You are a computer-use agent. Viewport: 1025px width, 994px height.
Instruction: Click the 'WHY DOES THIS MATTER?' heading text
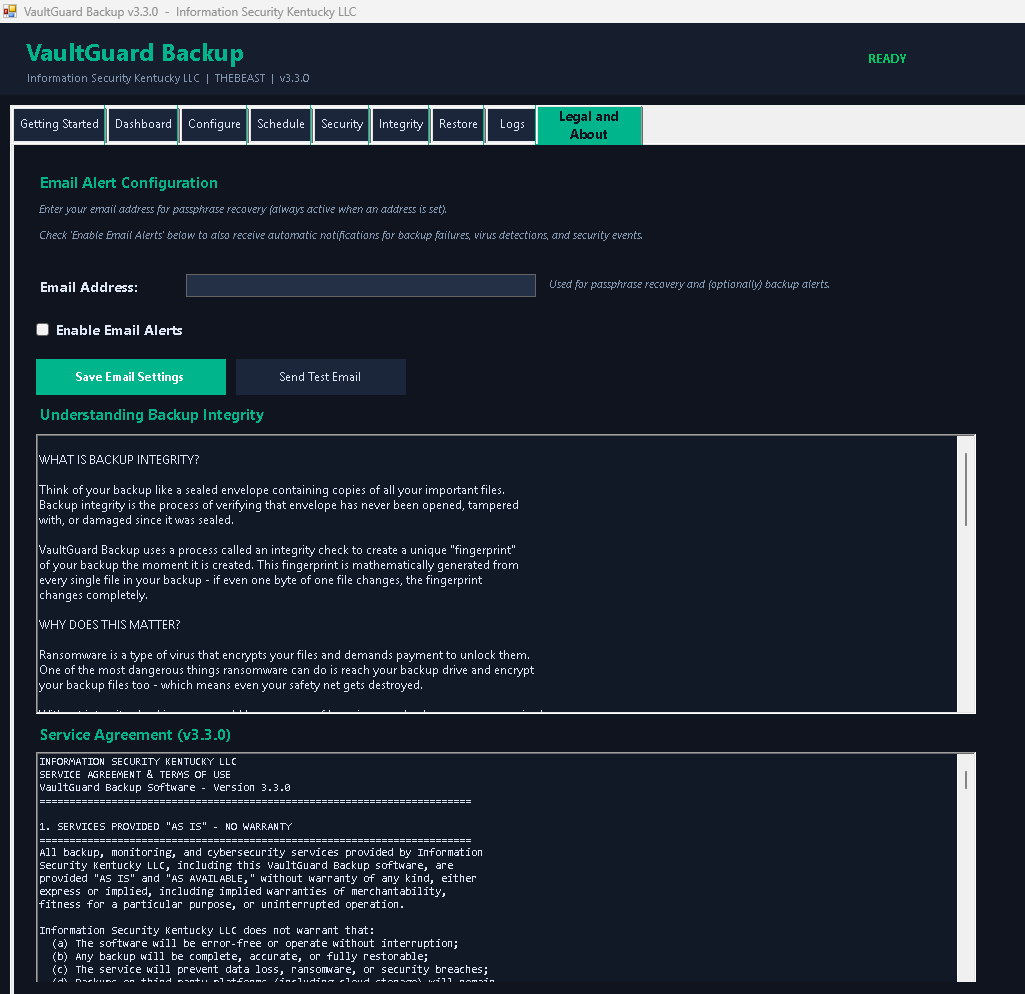click(x=110, y=625)
